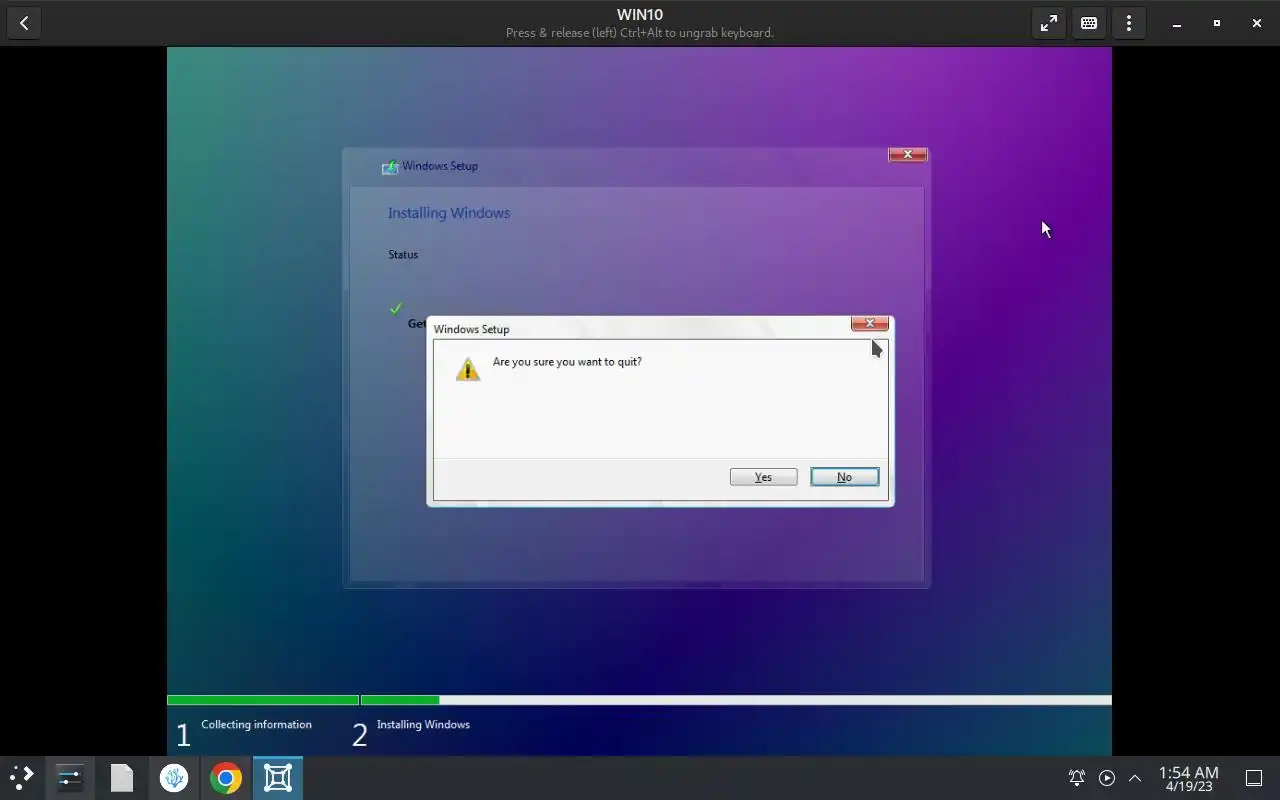Open Google Chrome from the taskbar
This screenshot has height=800, width=1280.
tap(226, 778)
